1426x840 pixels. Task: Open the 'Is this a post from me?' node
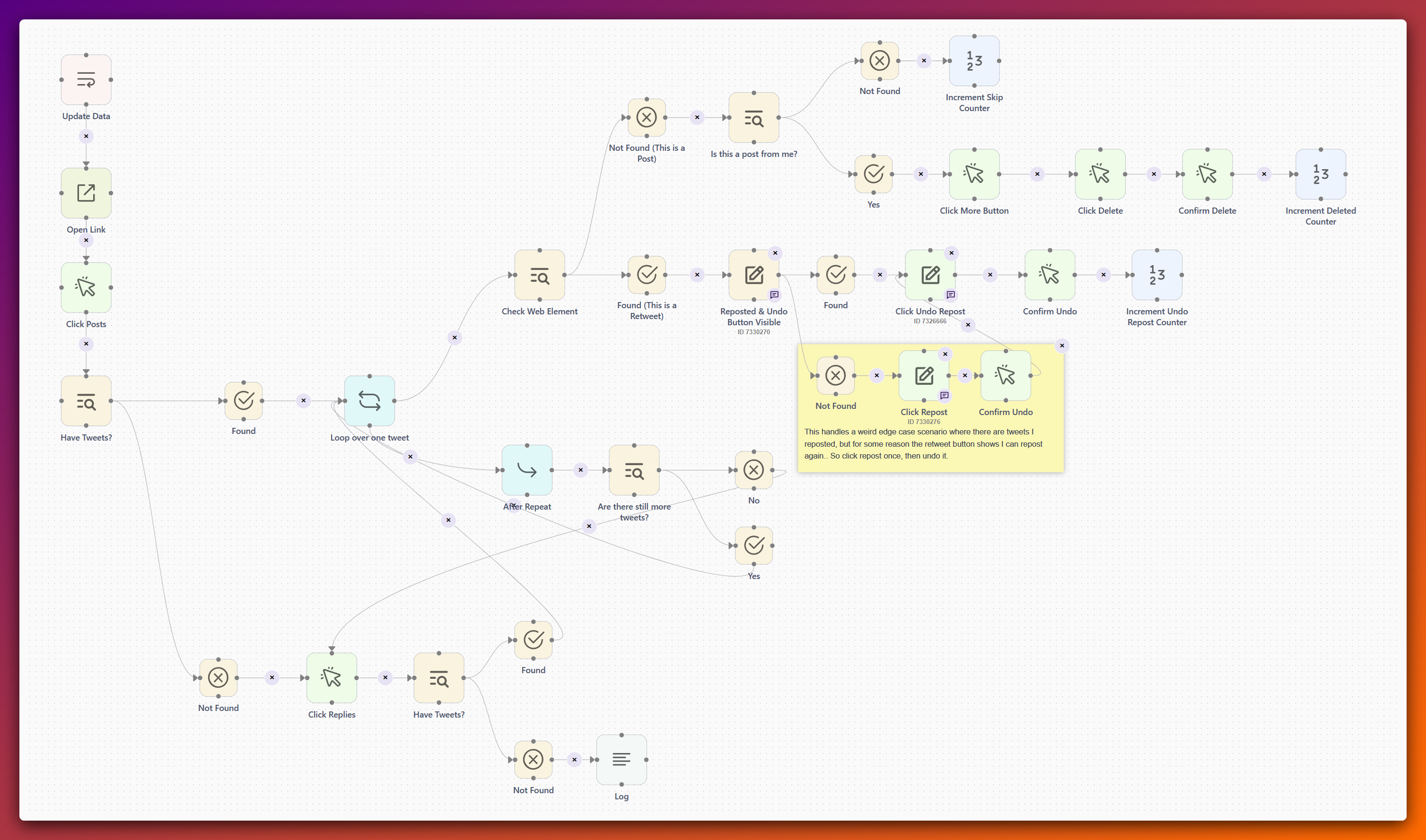coord(753,118)
